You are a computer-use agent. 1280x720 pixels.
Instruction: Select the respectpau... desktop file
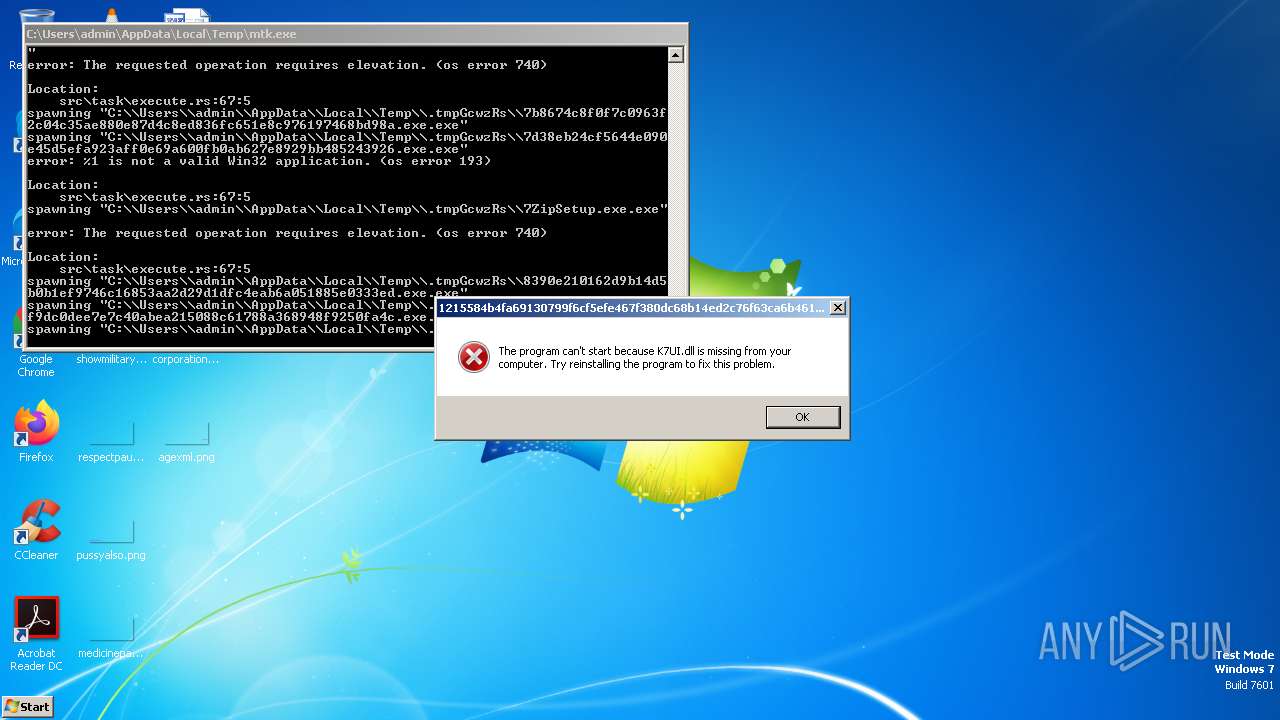click(x=111, y=441)
